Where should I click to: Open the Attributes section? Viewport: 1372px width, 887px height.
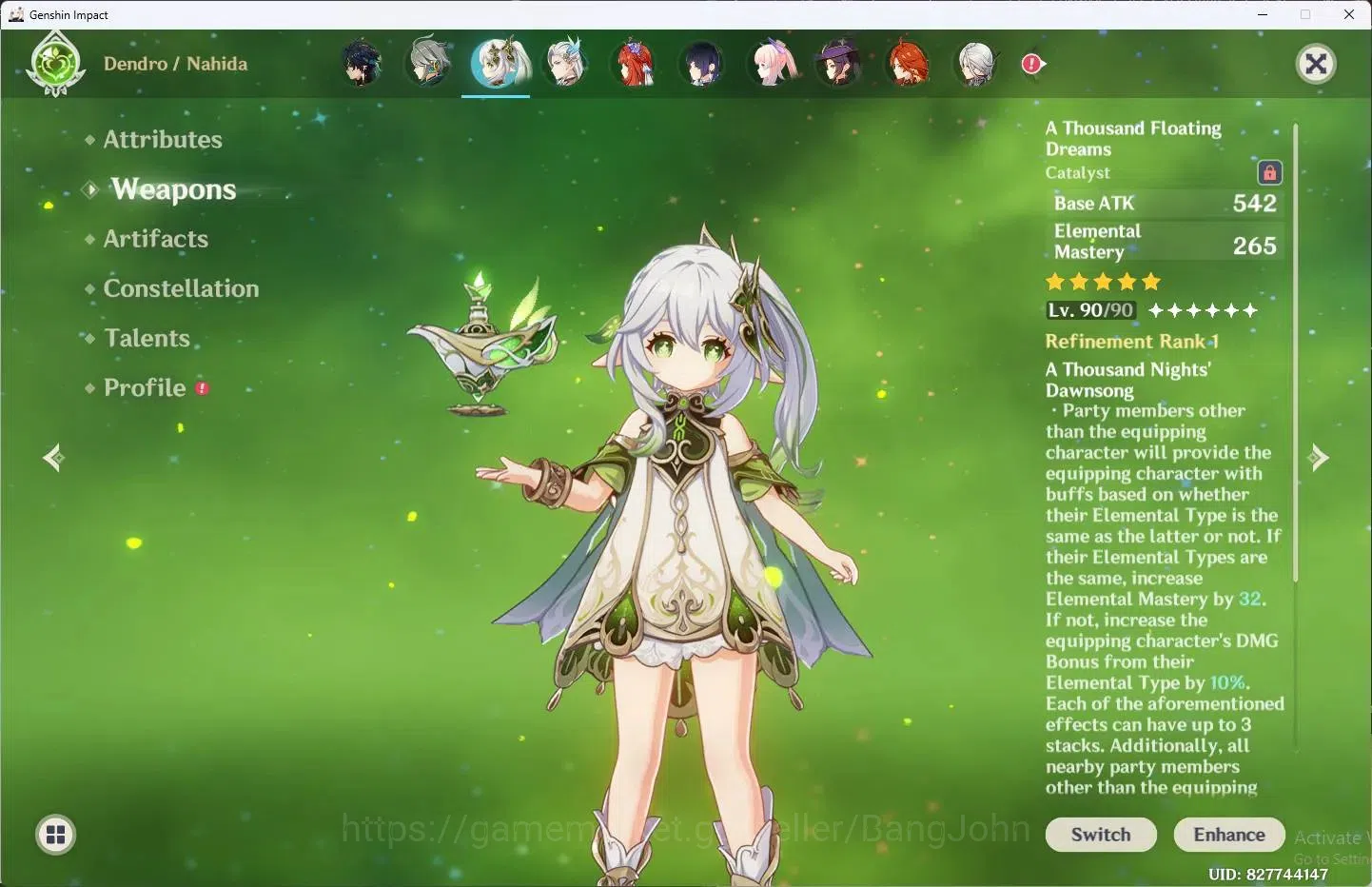tap(163, 140)
